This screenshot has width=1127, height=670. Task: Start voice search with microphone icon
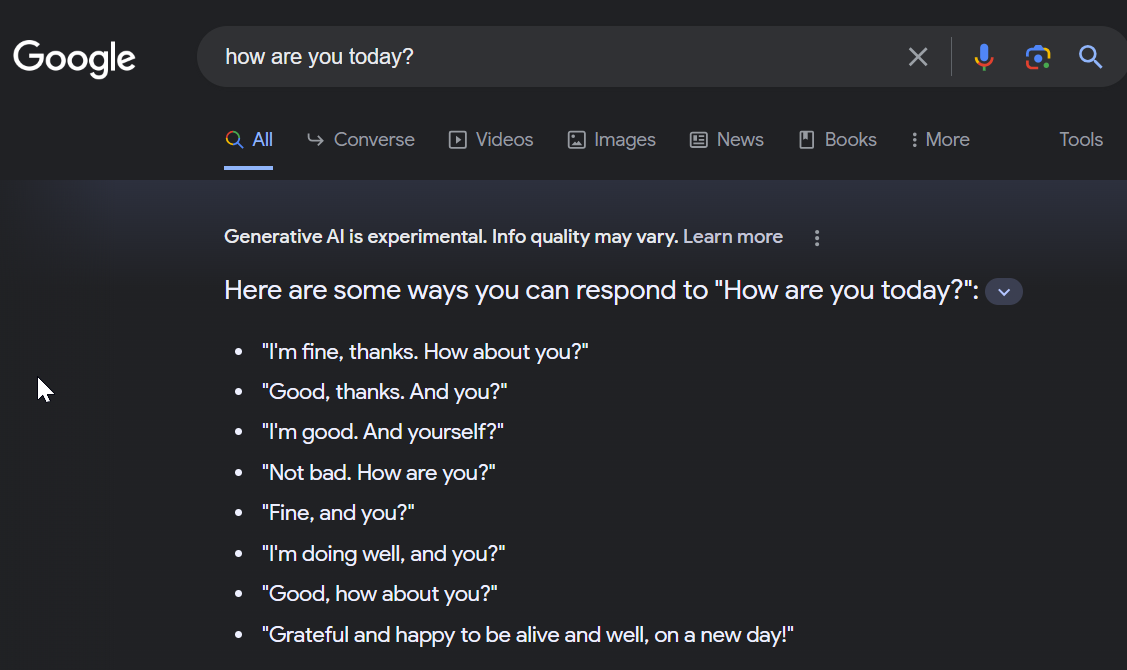pyautogui.click(x=984, y=57)
